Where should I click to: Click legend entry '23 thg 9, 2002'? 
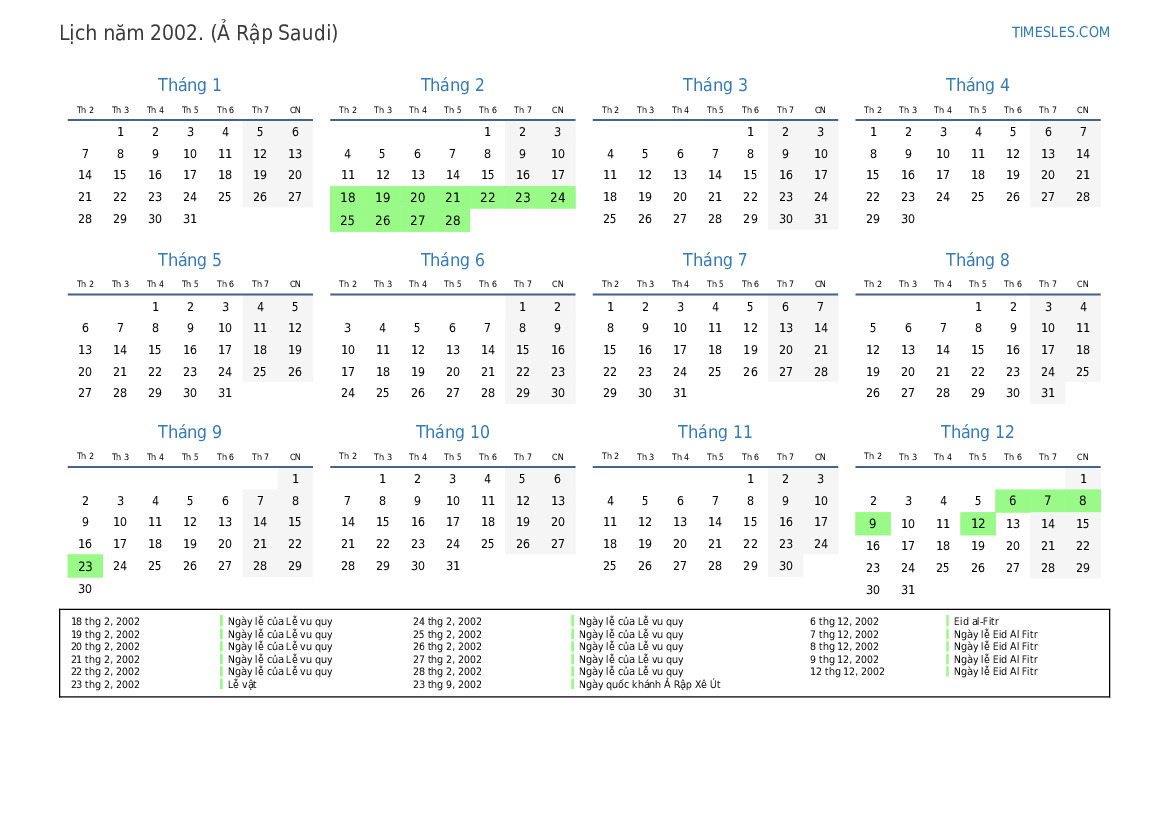(447, 685)
